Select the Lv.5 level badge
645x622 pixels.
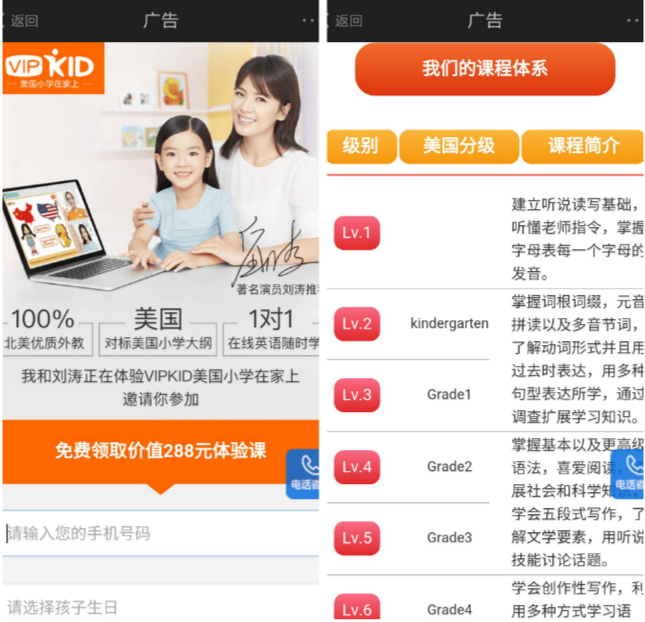[x=357, y=538]
